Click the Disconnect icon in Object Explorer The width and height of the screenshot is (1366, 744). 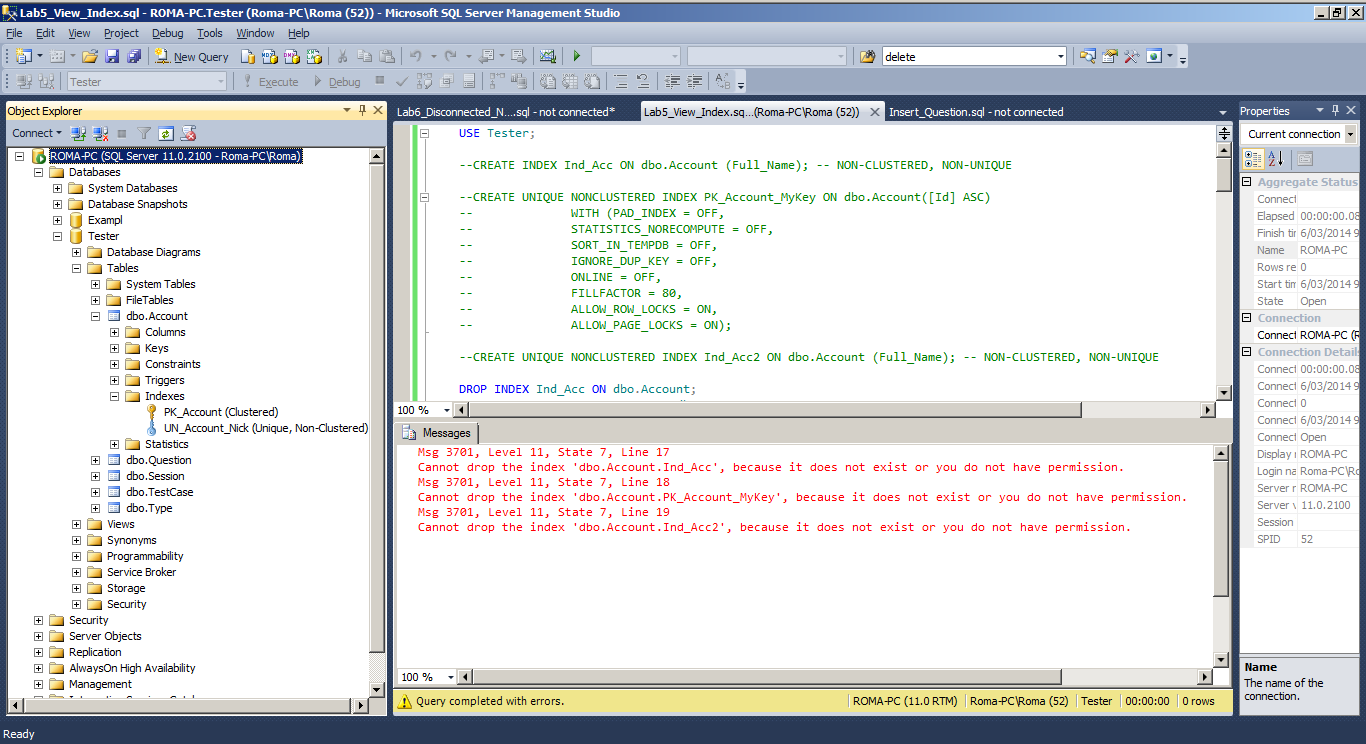(100, 133)
